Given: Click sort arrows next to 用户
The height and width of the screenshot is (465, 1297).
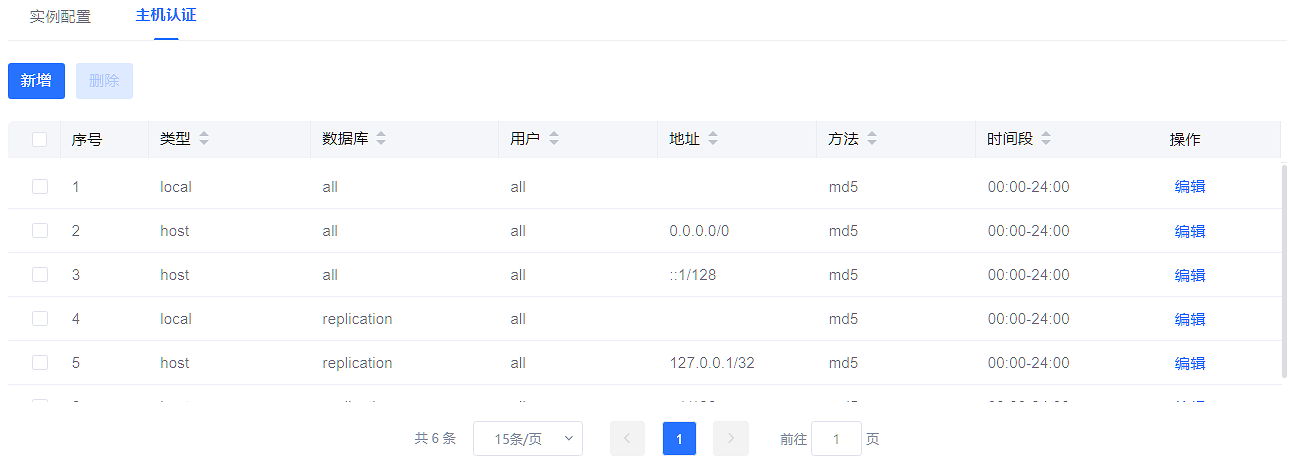Looking at the screenshot, I should [x=554, y=139].
